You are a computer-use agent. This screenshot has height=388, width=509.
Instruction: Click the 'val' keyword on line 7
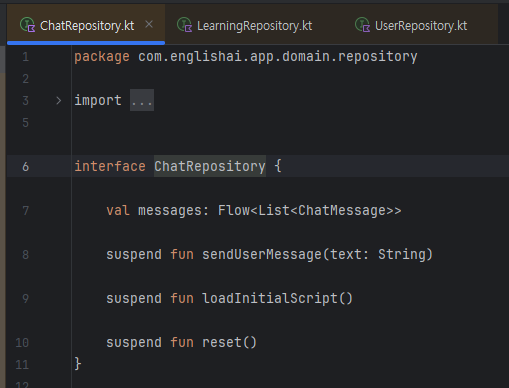click(118, 210)
